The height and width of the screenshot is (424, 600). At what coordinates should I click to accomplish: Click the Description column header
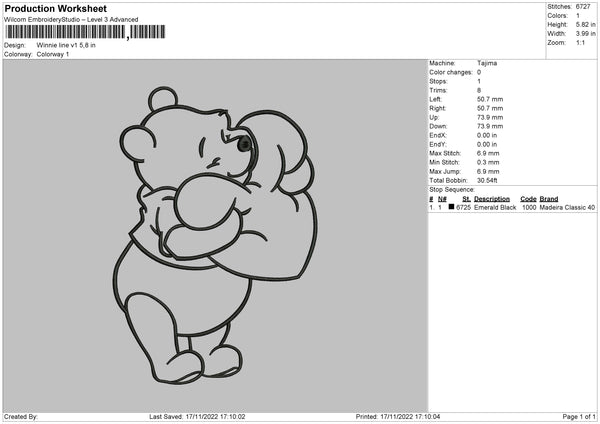(492, 199)
